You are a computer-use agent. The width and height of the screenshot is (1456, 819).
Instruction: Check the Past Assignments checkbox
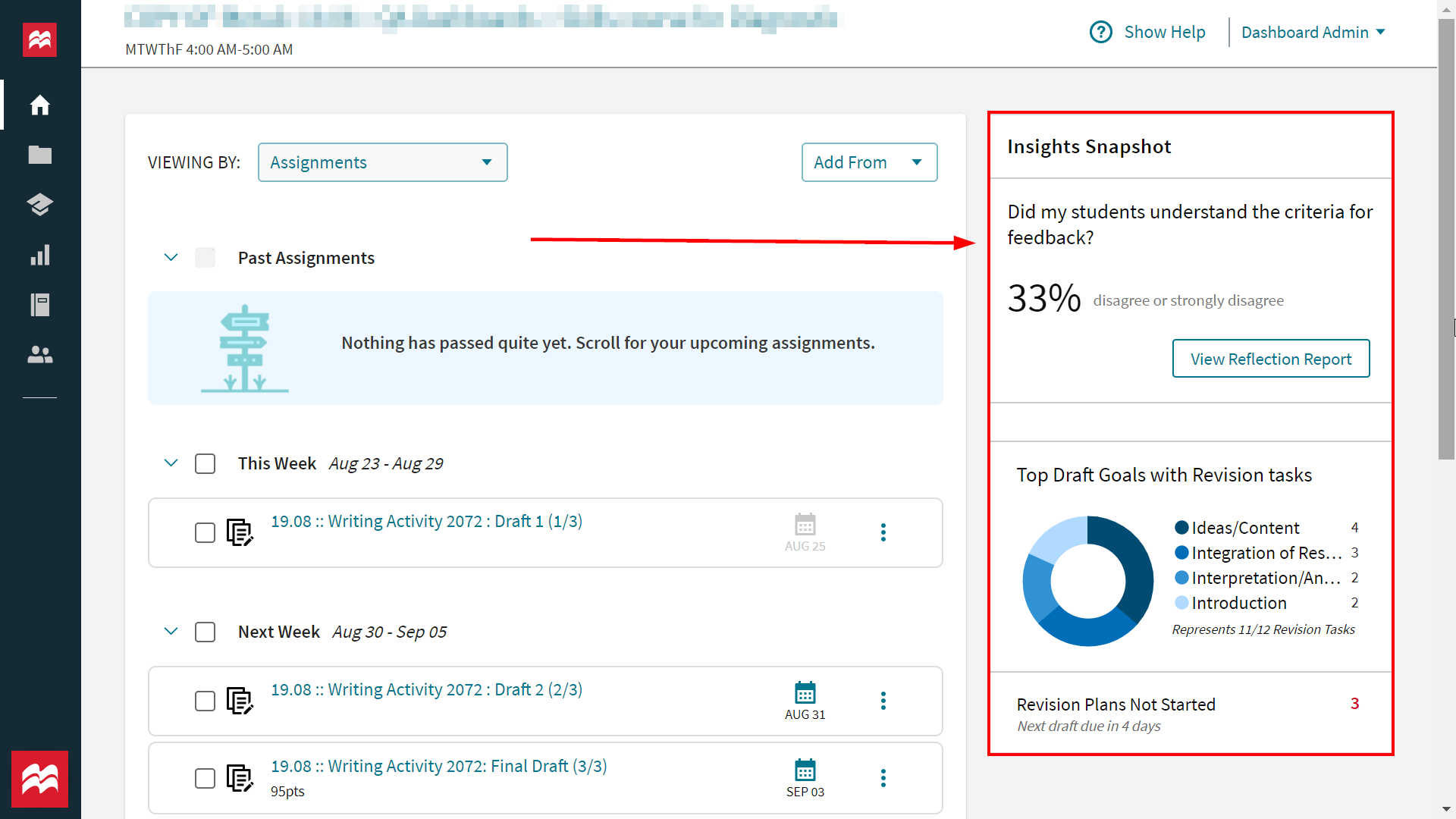[205, 257]
